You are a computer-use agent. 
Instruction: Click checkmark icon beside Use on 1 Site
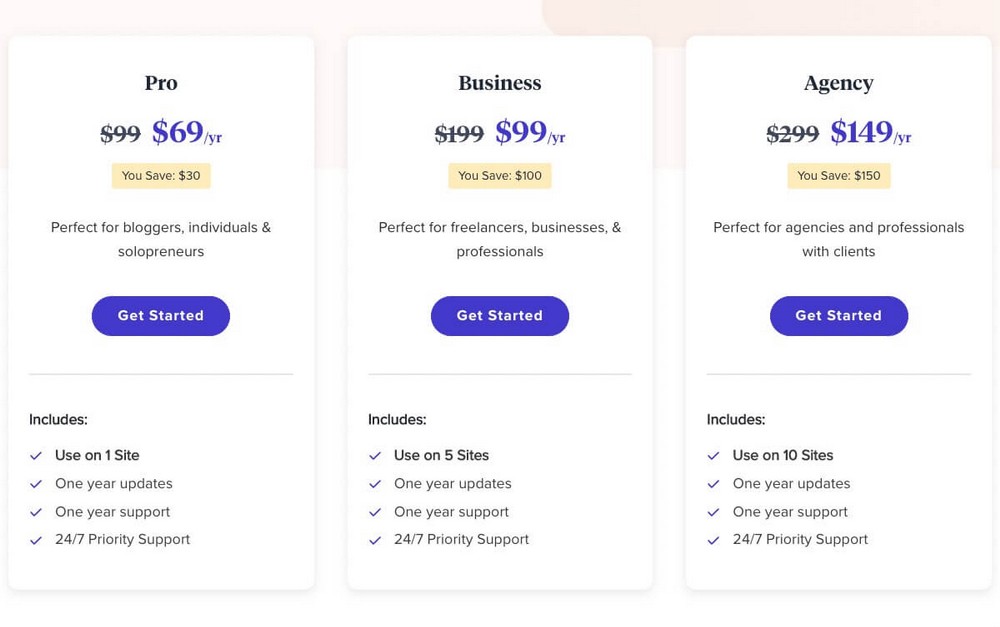[36, 456]
